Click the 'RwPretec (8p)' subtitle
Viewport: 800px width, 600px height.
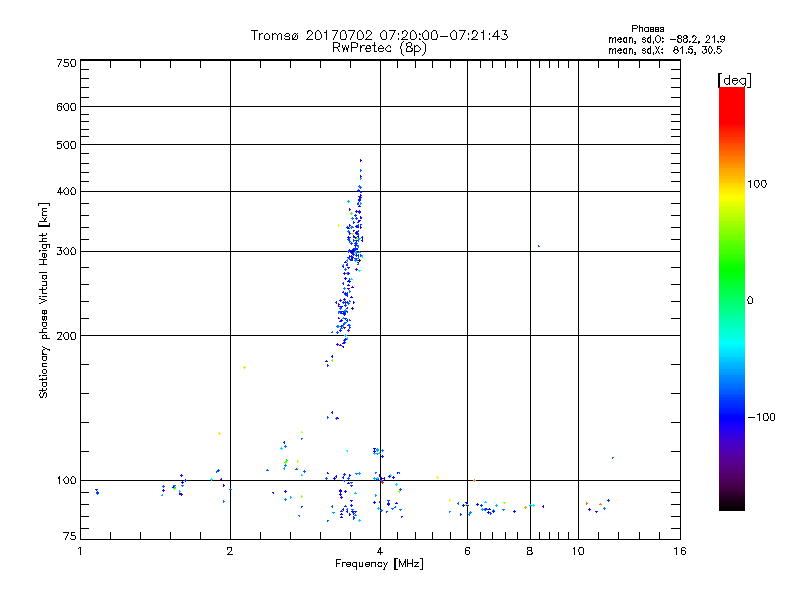click(379, 48)
